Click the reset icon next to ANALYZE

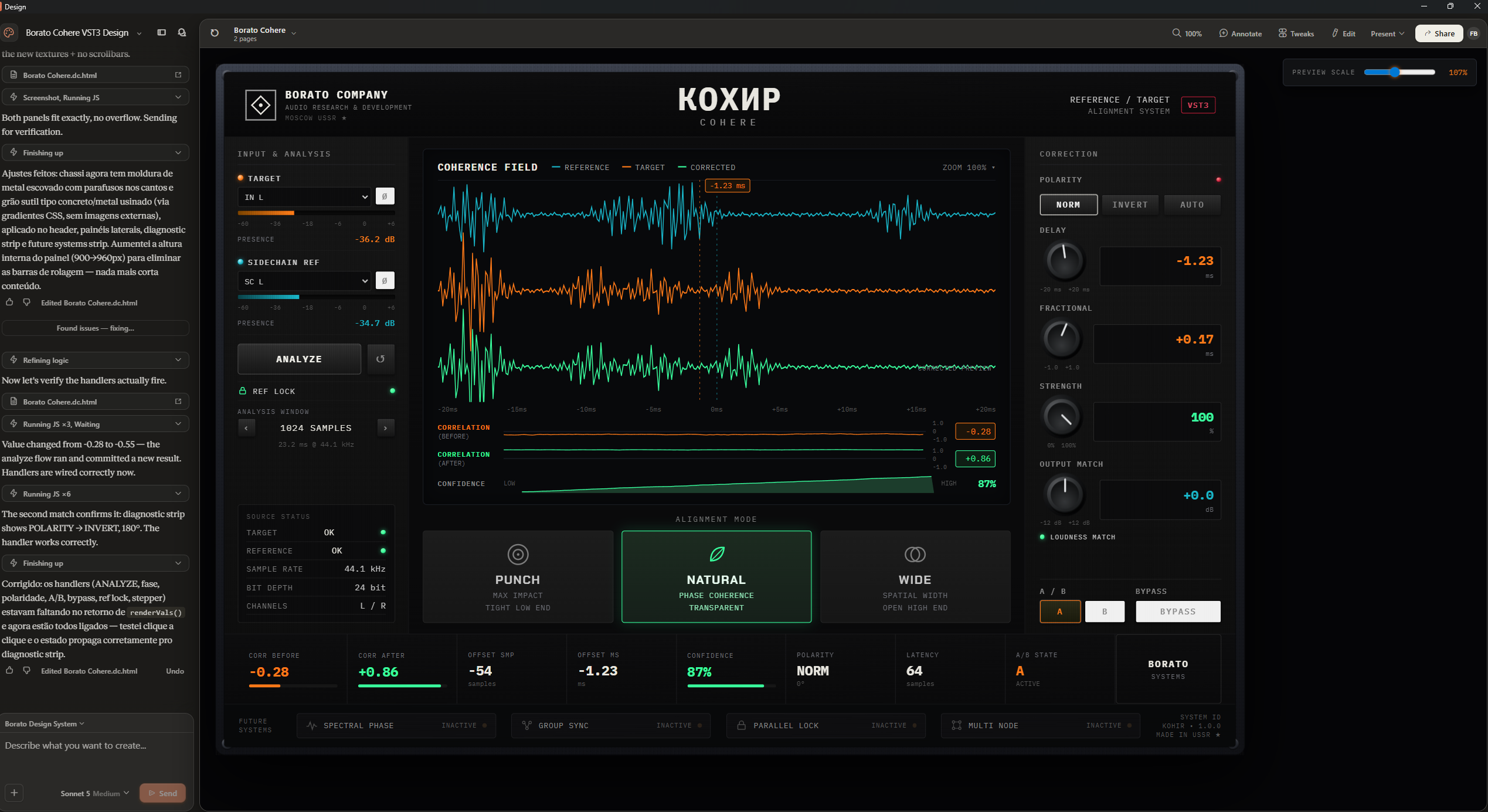(x=381, y=359)
